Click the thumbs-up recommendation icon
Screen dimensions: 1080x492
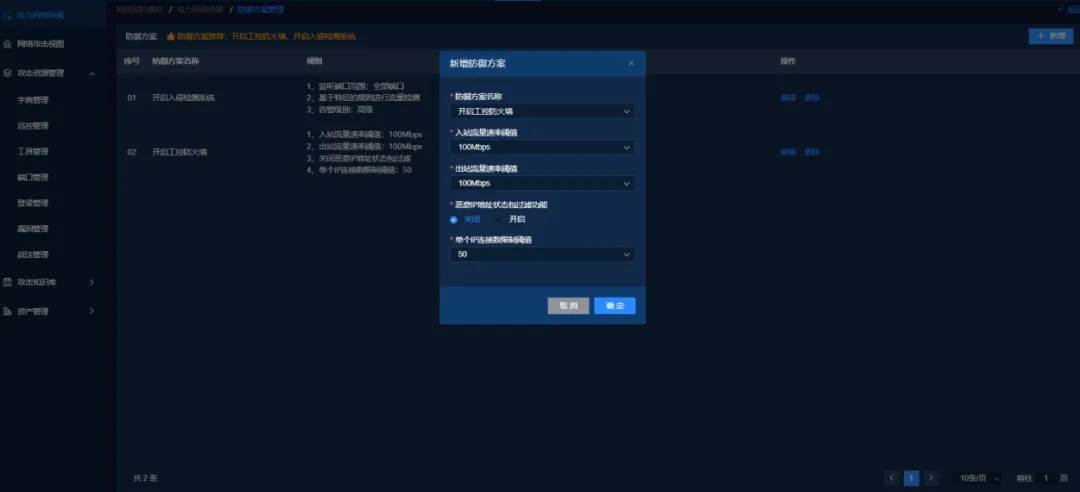point(170,36)
